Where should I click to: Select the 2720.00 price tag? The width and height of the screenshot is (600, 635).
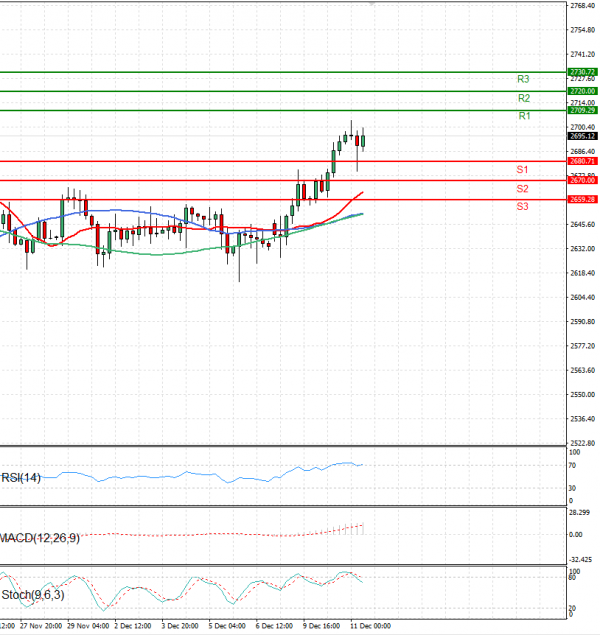pyautogui.click(x=583, y=91)
